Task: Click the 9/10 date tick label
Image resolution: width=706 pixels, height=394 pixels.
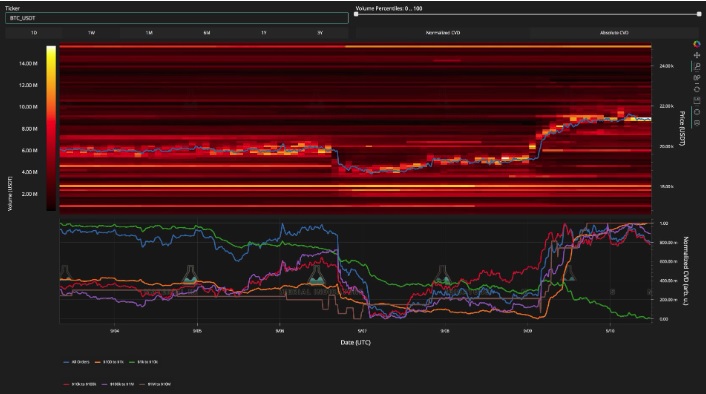Action: (x=610, y=331)
